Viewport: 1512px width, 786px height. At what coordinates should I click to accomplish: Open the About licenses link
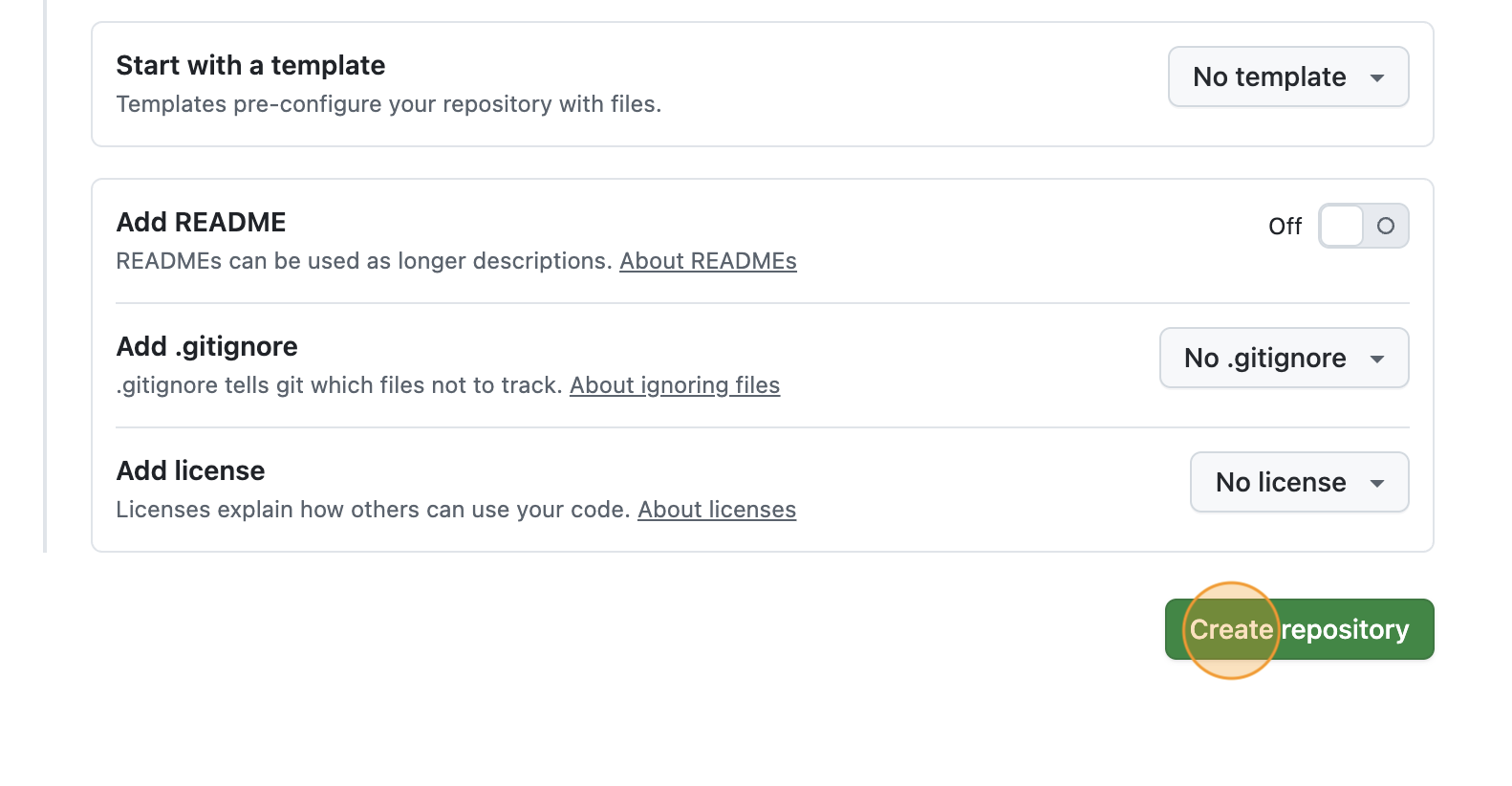717,510
